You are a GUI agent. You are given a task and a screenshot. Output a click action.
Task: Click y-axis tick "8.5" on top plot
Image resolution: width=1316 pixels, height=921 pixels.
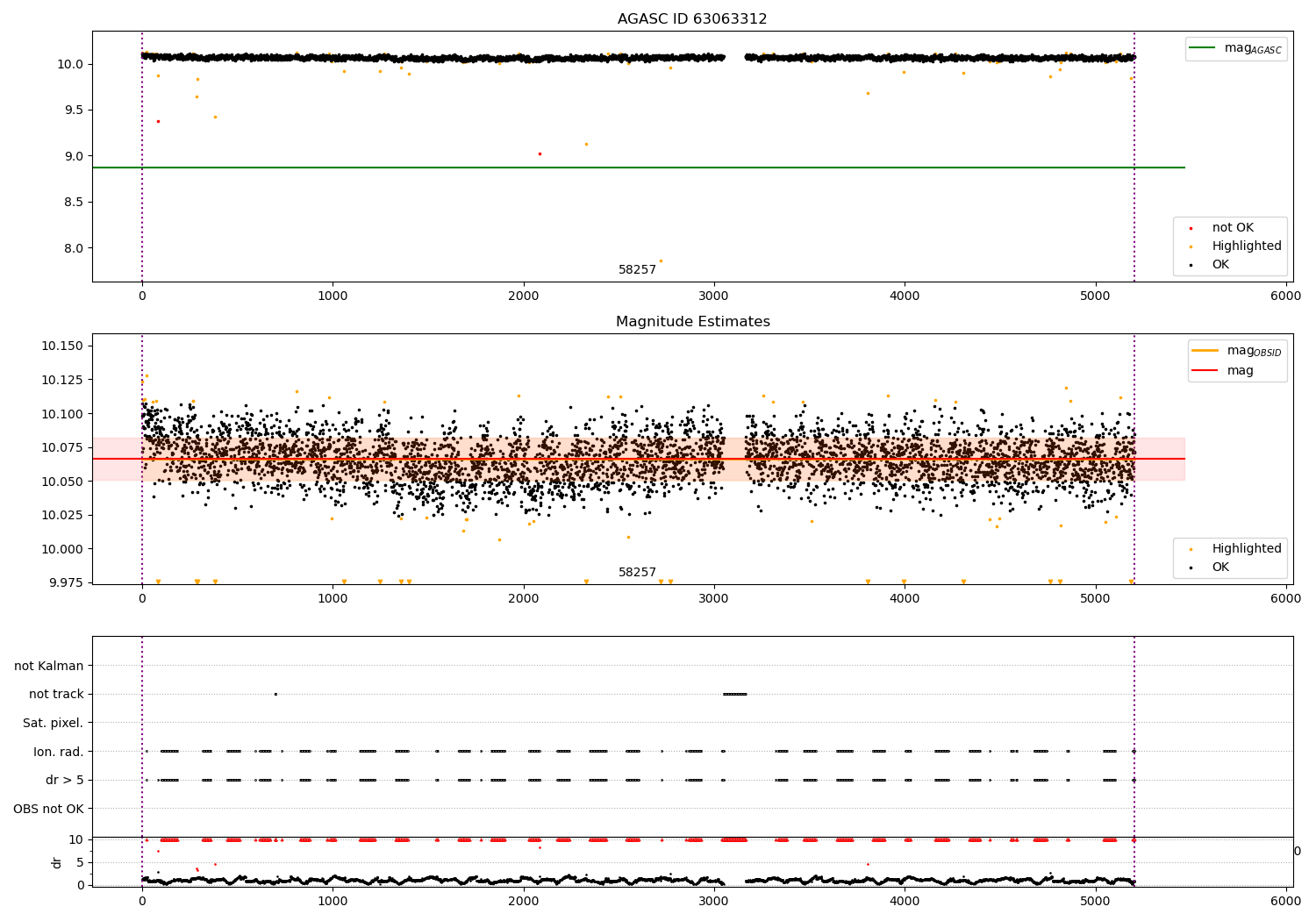tap(74, 203)
